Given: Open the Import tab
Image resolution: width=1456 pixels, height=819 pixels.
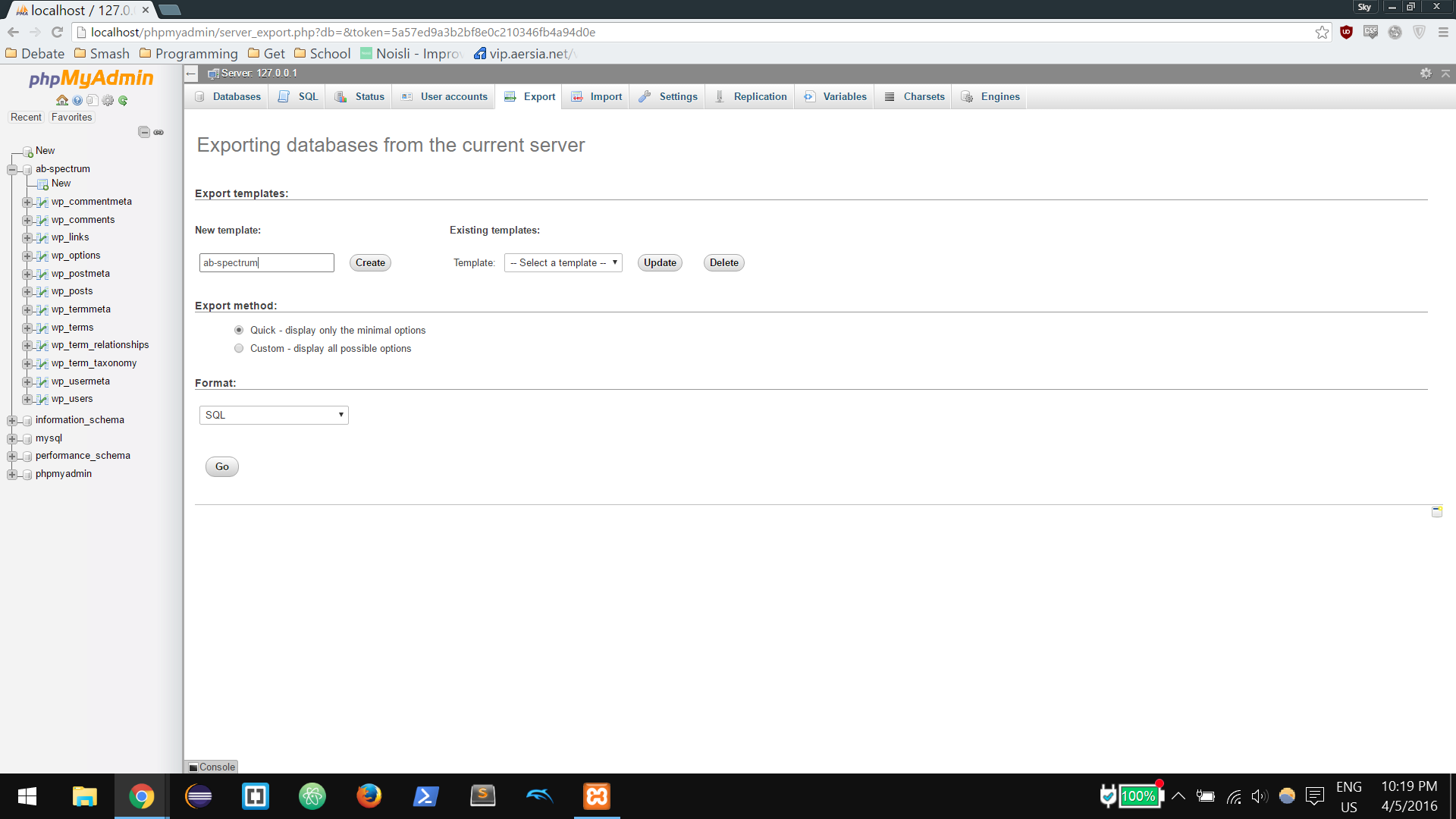Looking at the screenshot, I should pos(597,96).
